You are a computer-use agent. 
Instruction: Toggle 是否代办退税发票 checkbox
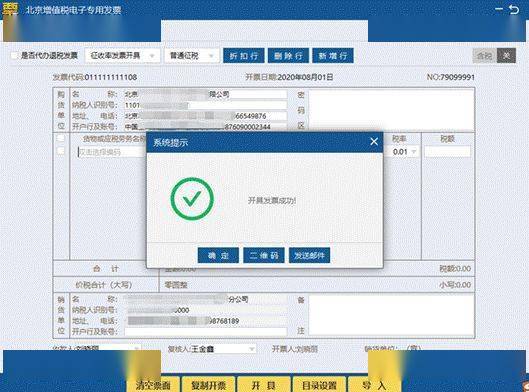coord(15,55)
